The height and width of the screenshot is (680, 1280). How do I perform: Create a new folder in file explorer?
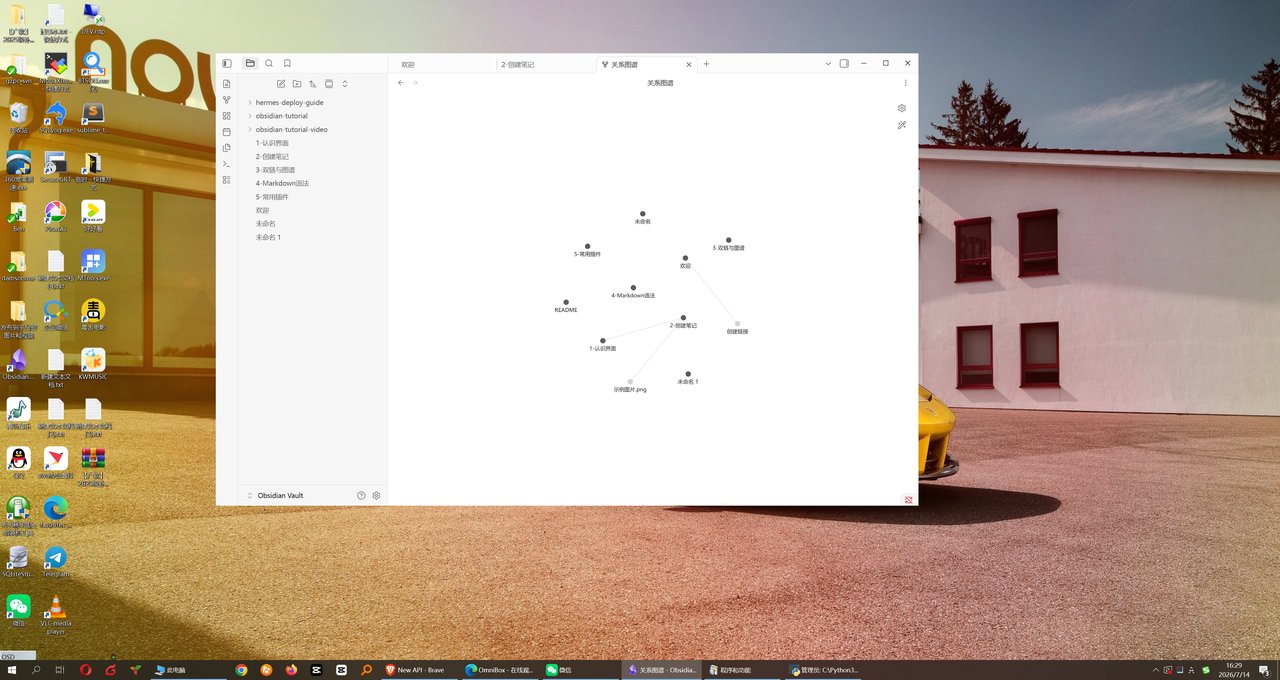coord(297,84)
